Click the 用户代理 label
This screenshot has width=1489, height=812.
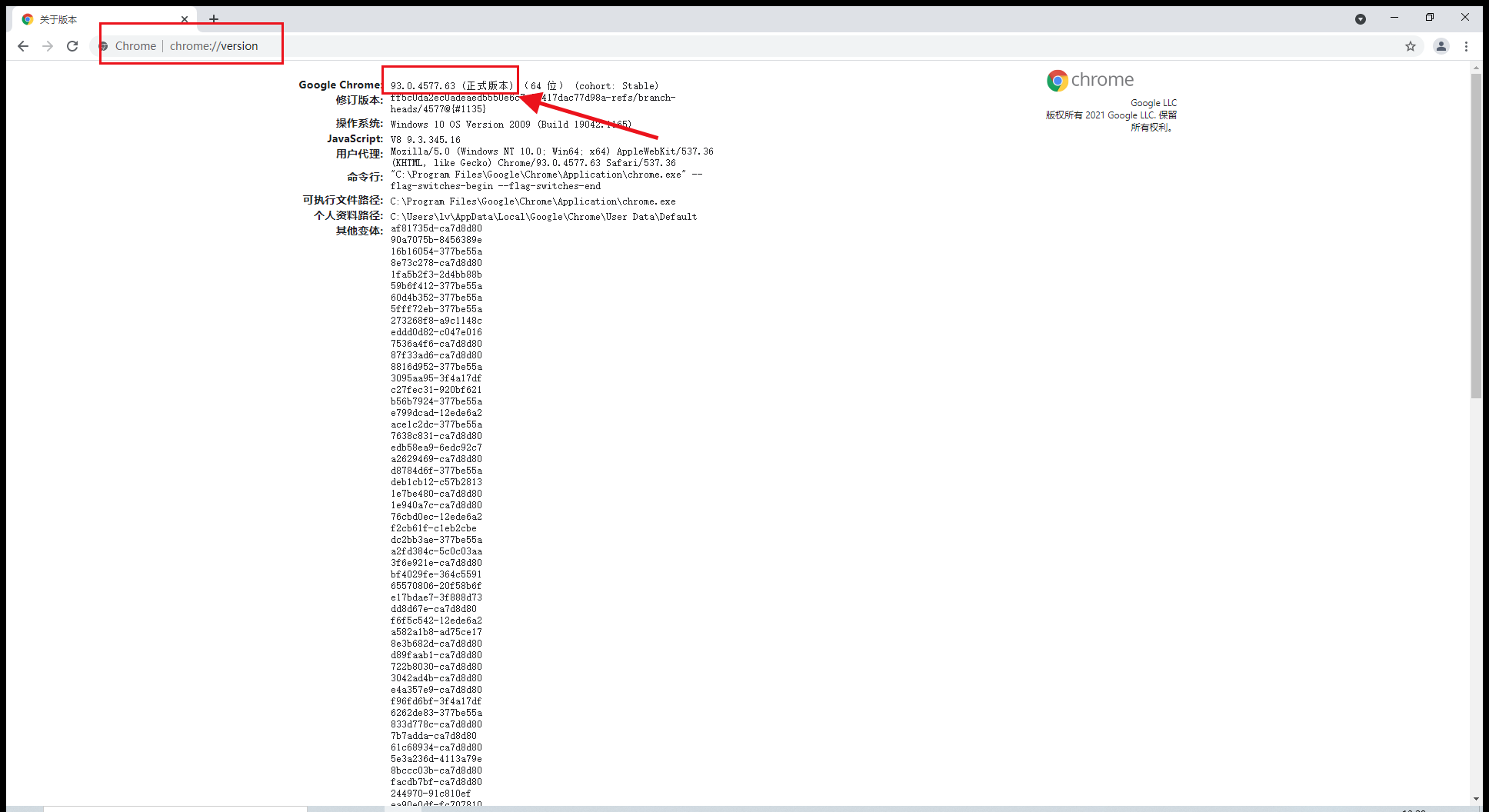359,154
